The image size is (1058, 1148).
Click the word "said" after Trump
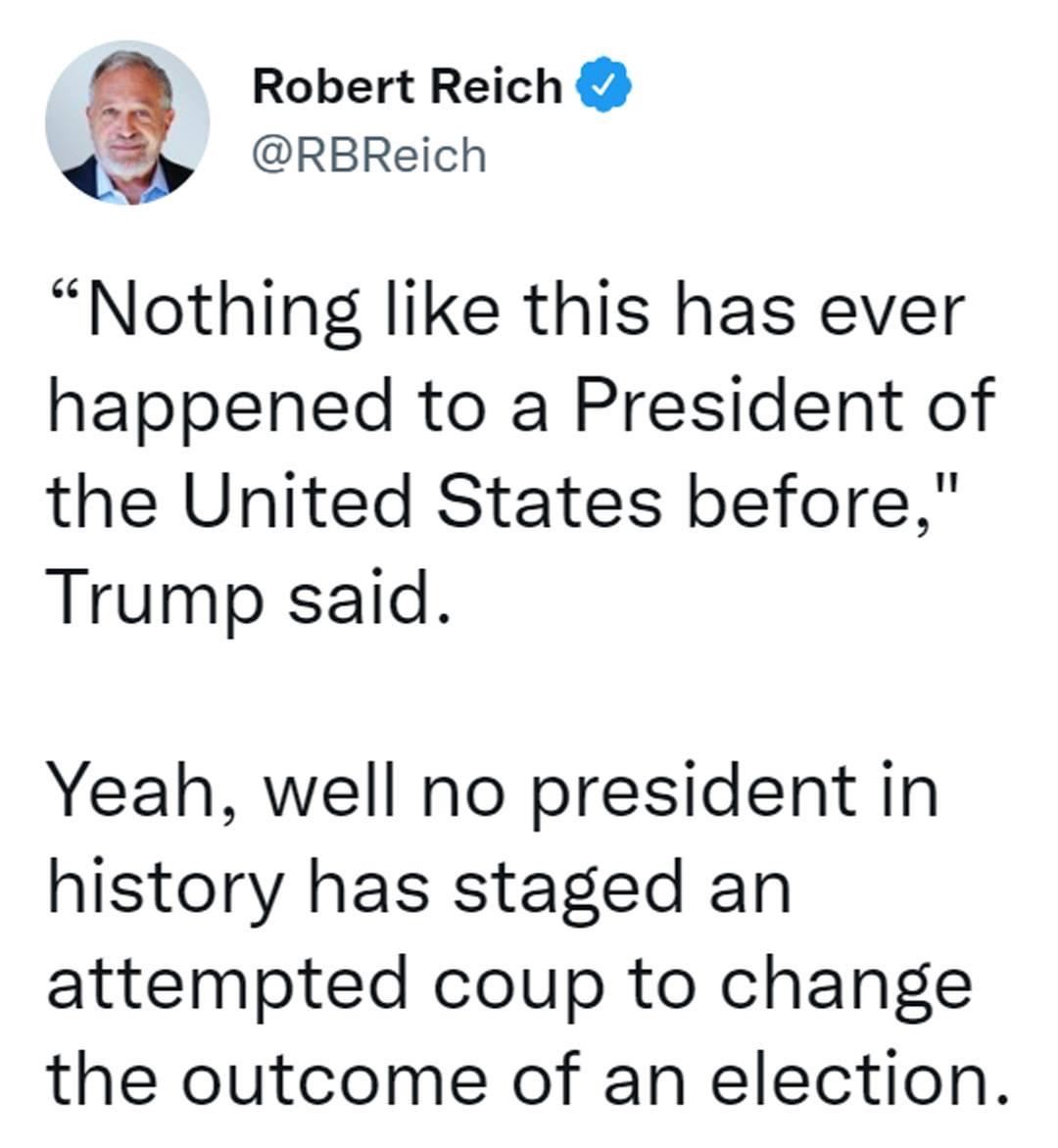[x=359, y=596]
